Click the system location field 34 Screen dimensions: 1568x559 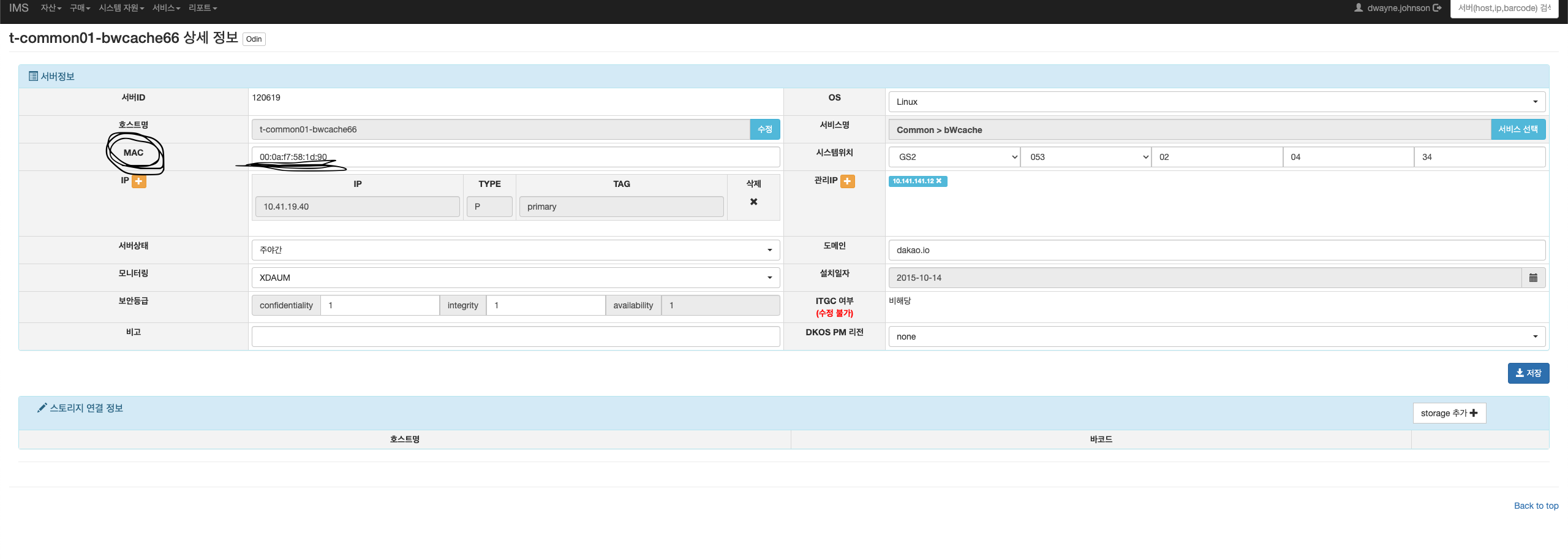pyautogui.click(x=1480, y=157)
